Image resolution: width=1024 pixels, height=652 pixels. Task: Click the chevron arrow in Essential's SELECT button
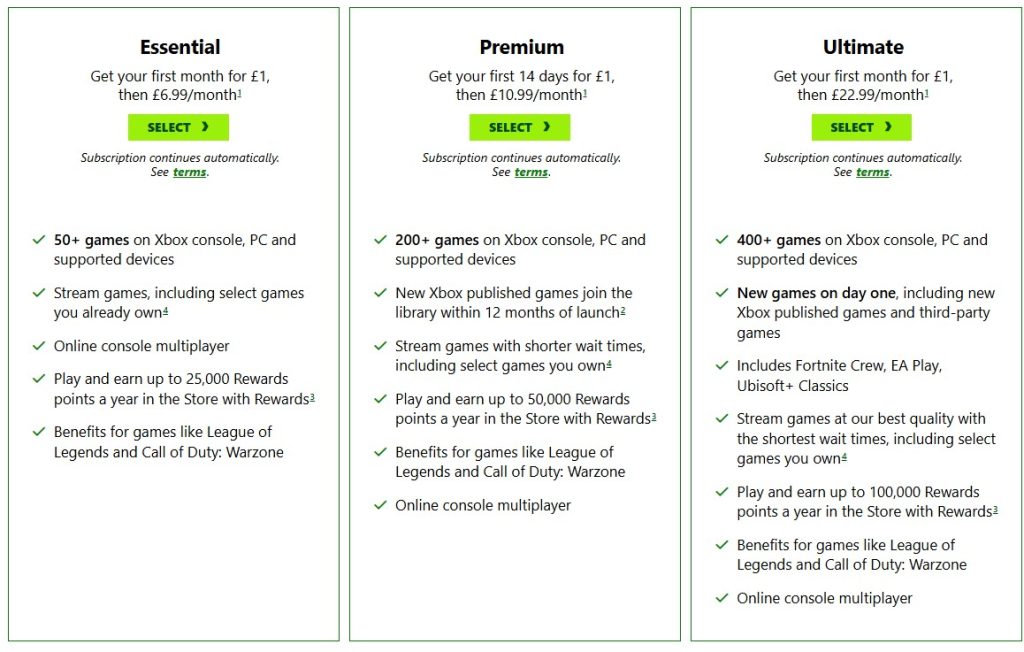[x=203, y=127]
